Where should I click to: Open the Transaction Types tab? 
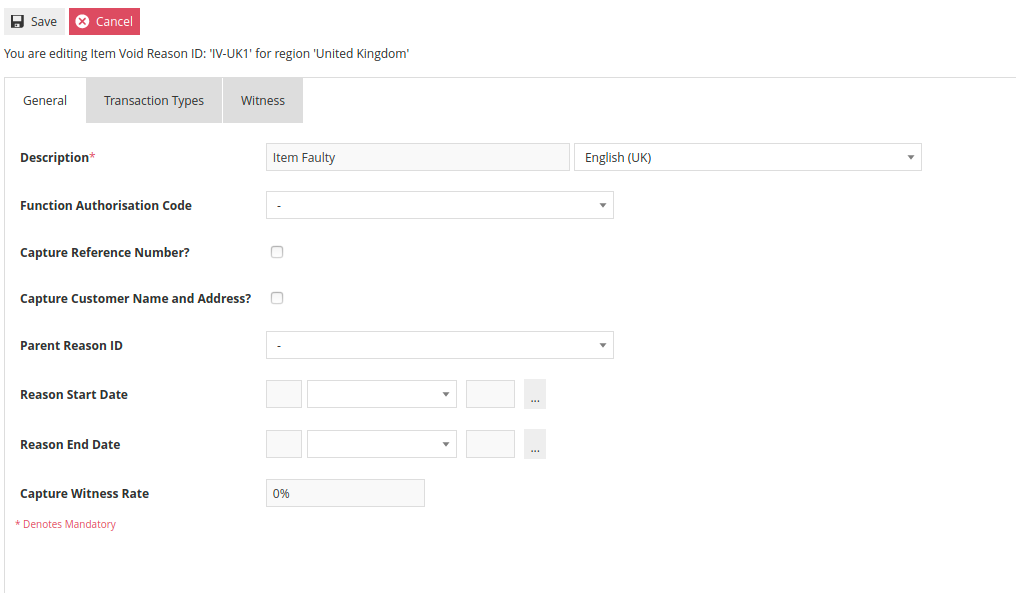(x=154, y=100)
